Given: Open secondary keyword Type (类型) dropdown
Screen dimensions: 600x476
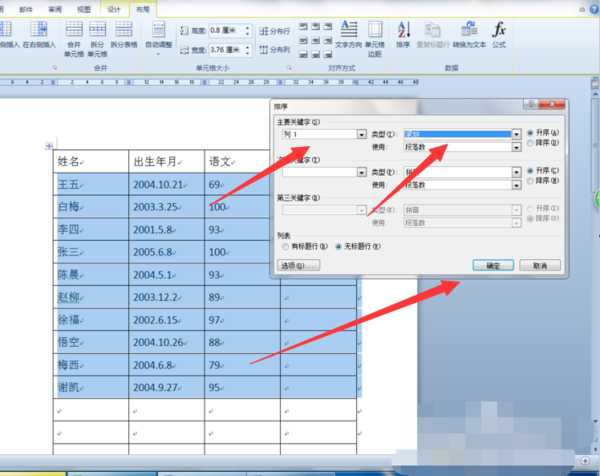Looking at the screenshot, I should point(516,172).
